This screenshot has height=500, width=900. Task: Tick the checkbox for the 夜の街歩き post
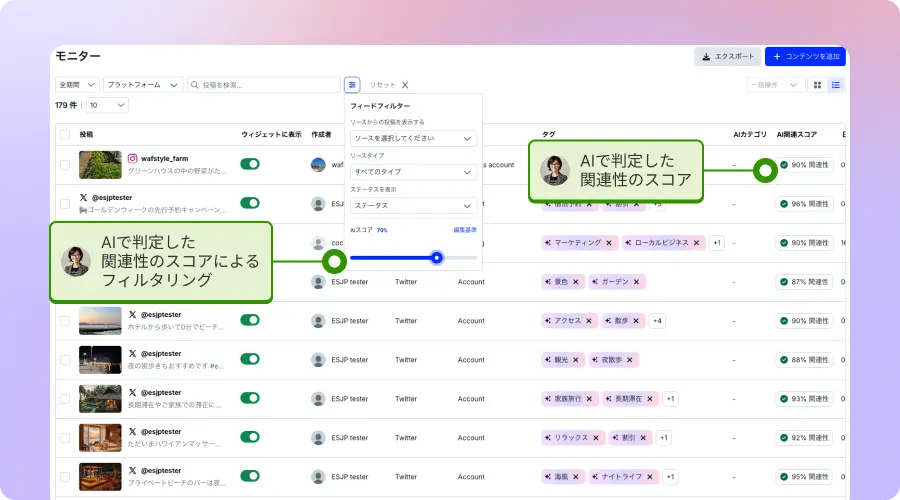click(65, 360)
